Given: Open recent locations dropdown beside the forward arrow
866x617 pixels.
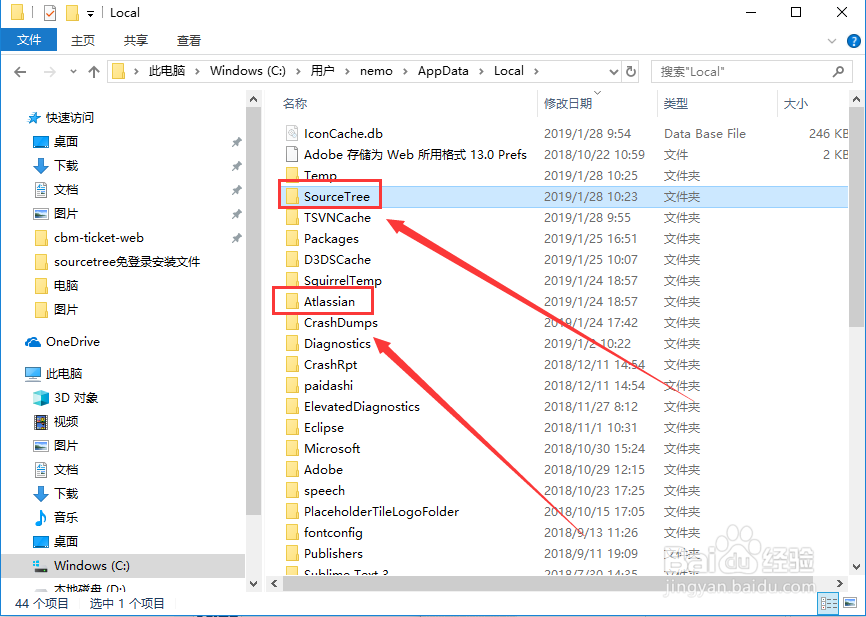Looking at the screenshot, I should 72,71.
